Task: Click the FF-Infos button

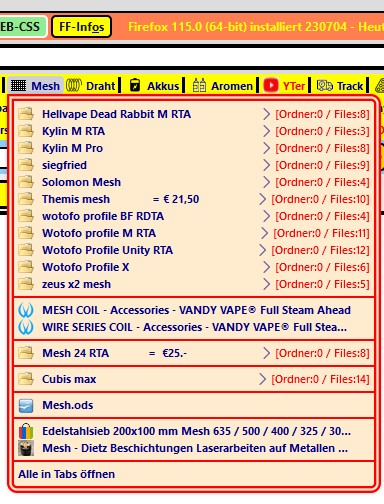Action: click(81, 27)
